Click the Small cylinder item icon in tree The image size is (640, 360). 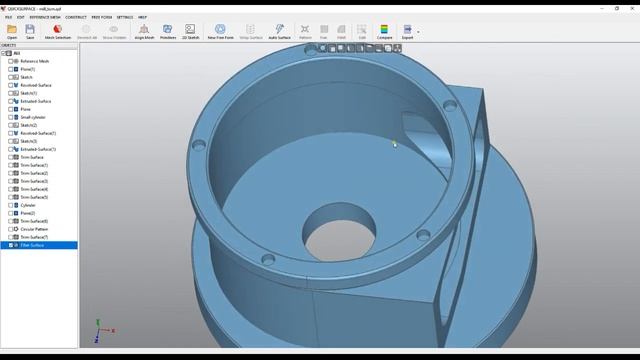coord(16,117)
